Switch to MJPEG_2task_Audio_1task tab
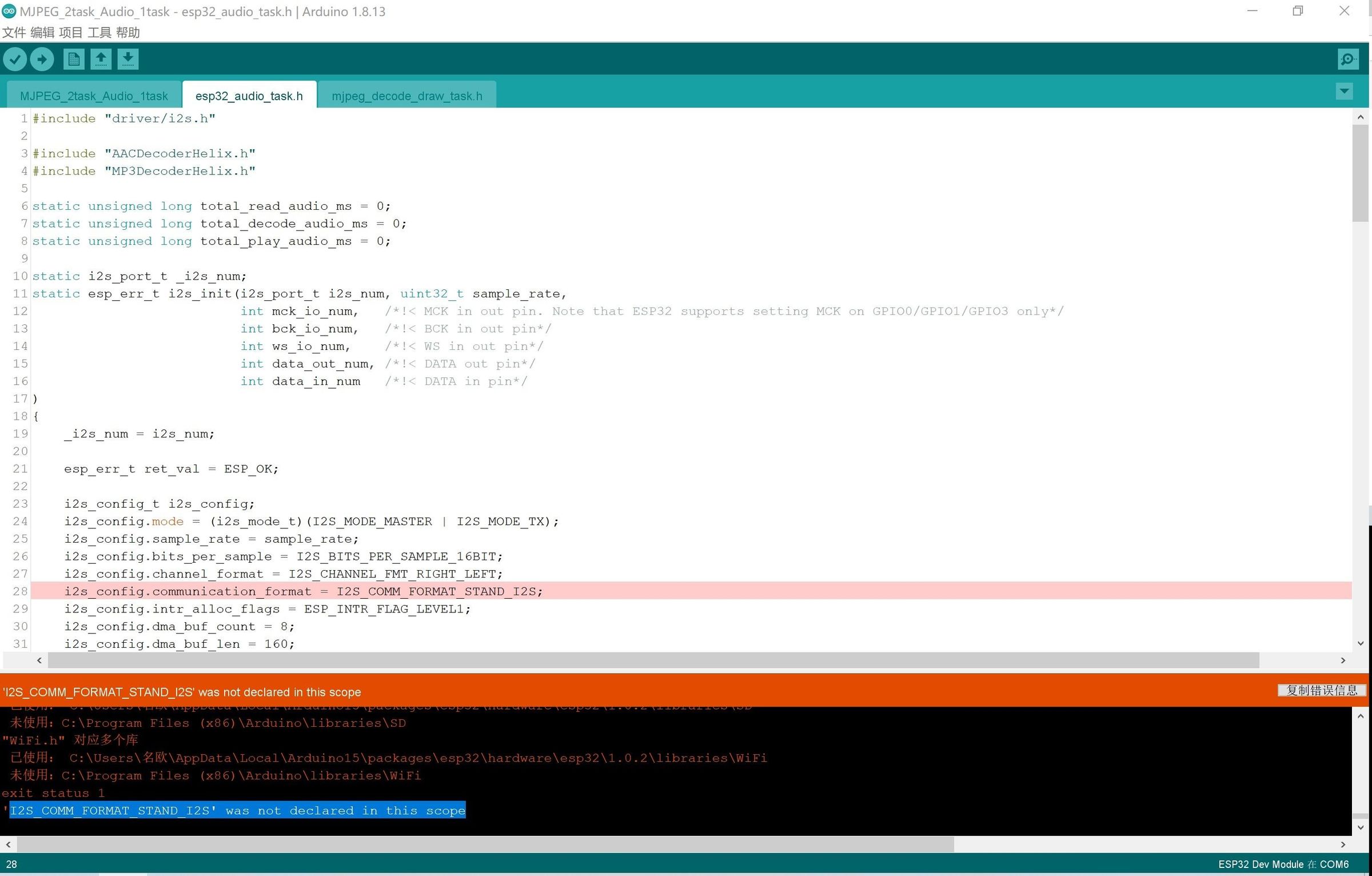 pyautogui.click(x=94, y=96)
